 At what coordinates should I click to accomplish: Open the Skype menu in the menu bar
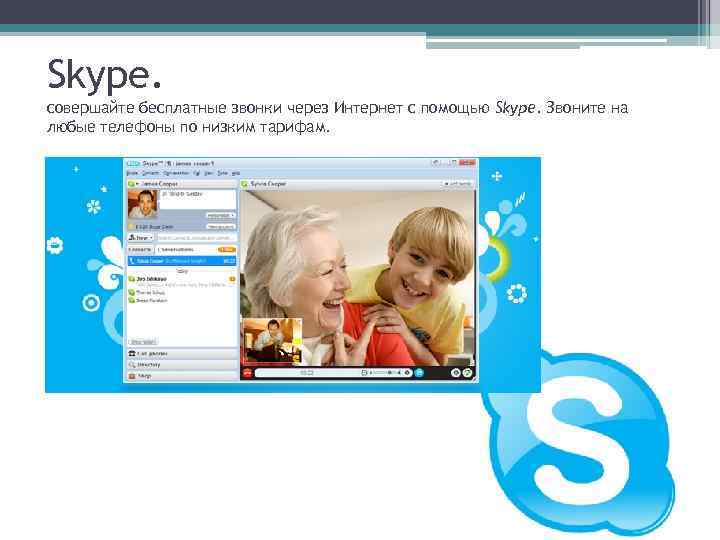(x=132, y=173)
